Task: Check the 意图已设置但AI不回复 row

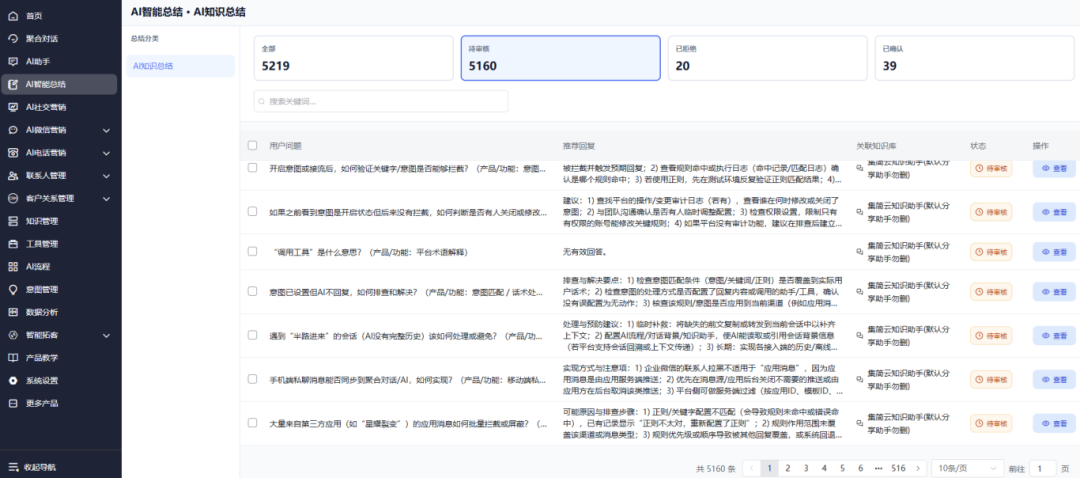Action: coord(253,291)
